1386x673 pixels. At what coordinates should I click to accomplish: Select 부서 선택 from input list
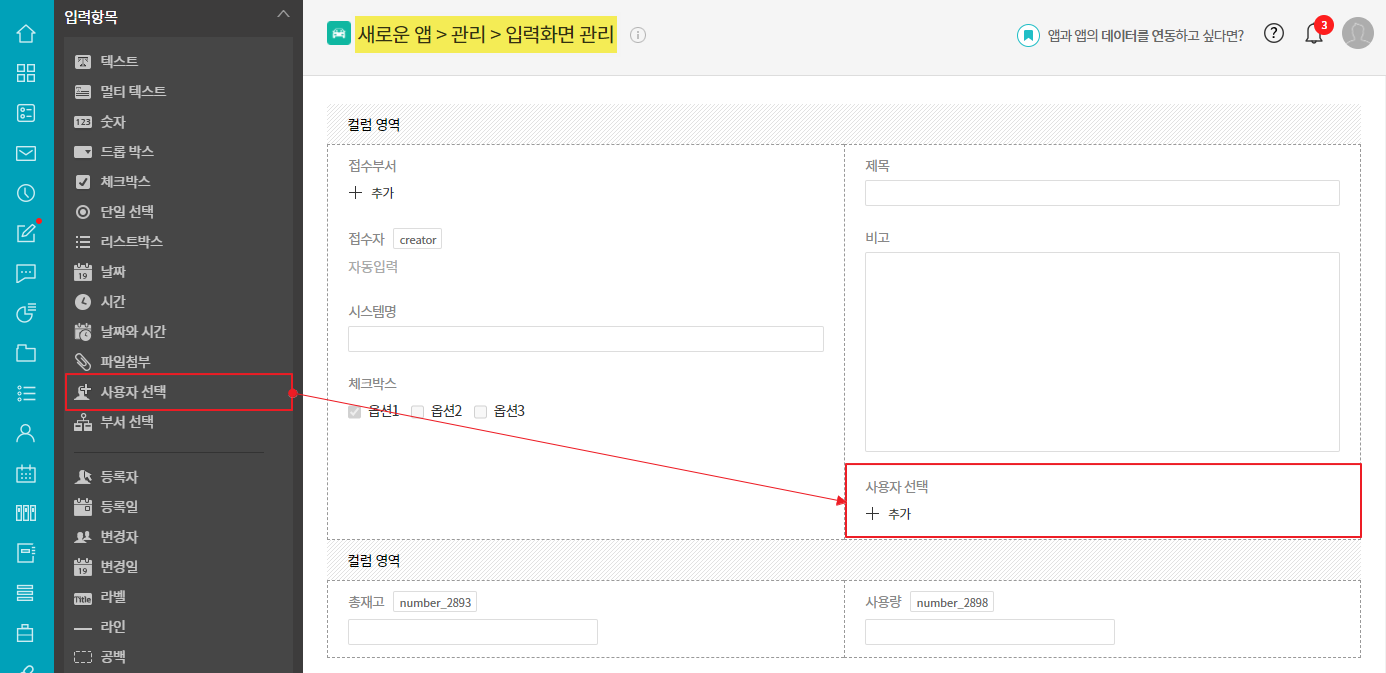tap(126, 422)
